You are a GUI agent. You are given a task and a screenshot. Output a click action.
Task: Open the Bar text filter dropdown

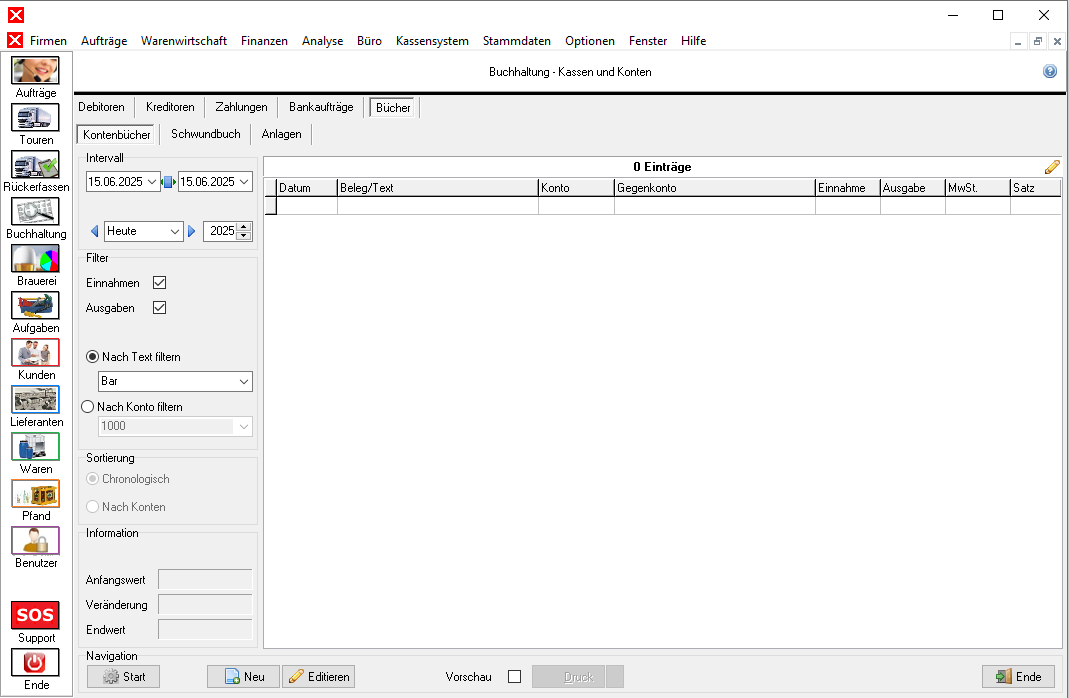click(x=244, y=382)
